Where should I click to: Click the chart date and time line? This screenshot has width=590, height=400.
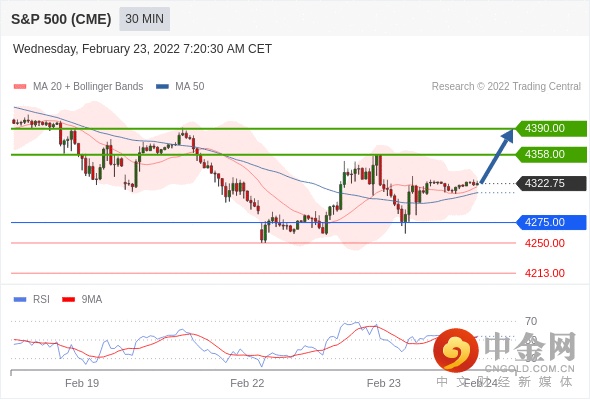coord(142,49)
